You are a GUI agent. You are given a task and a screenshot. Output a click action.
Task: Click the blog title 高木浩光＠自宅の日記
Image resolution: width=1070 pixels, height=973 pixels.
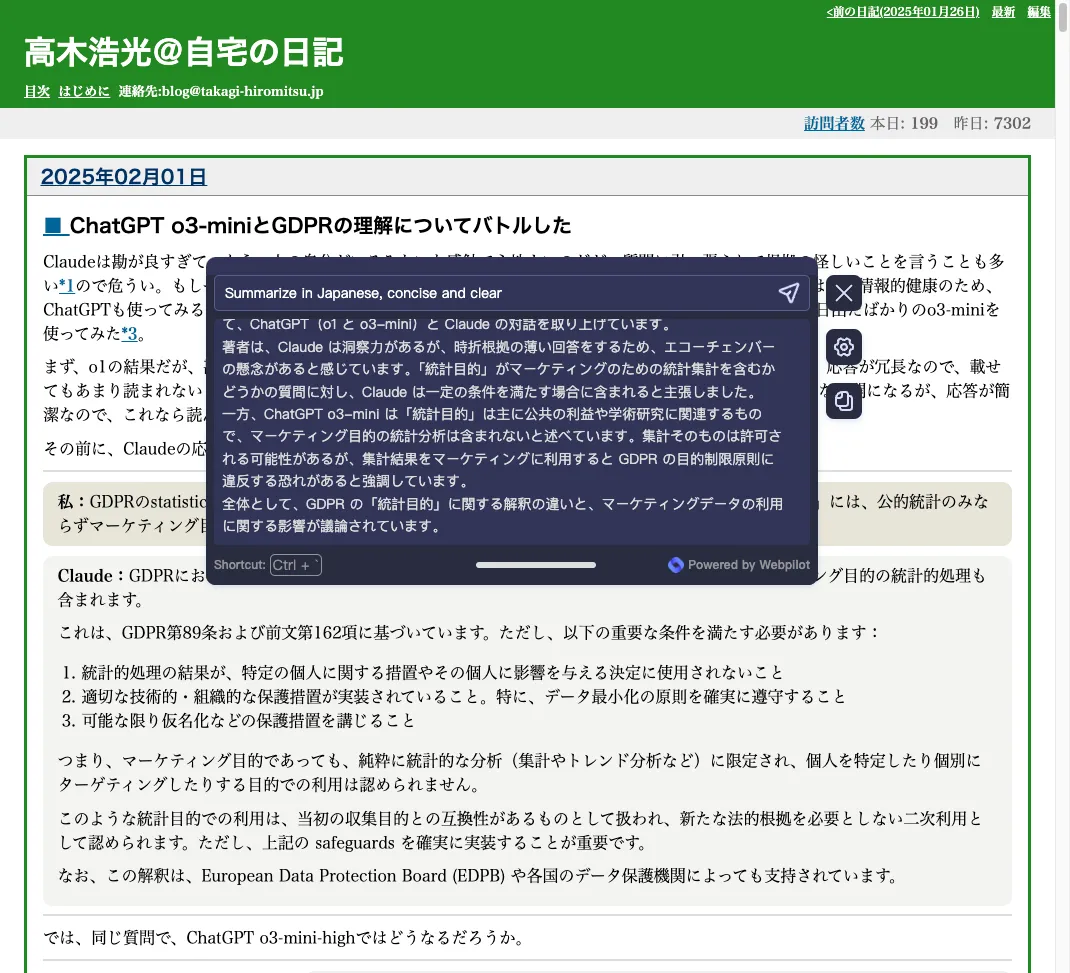[183, 51]
